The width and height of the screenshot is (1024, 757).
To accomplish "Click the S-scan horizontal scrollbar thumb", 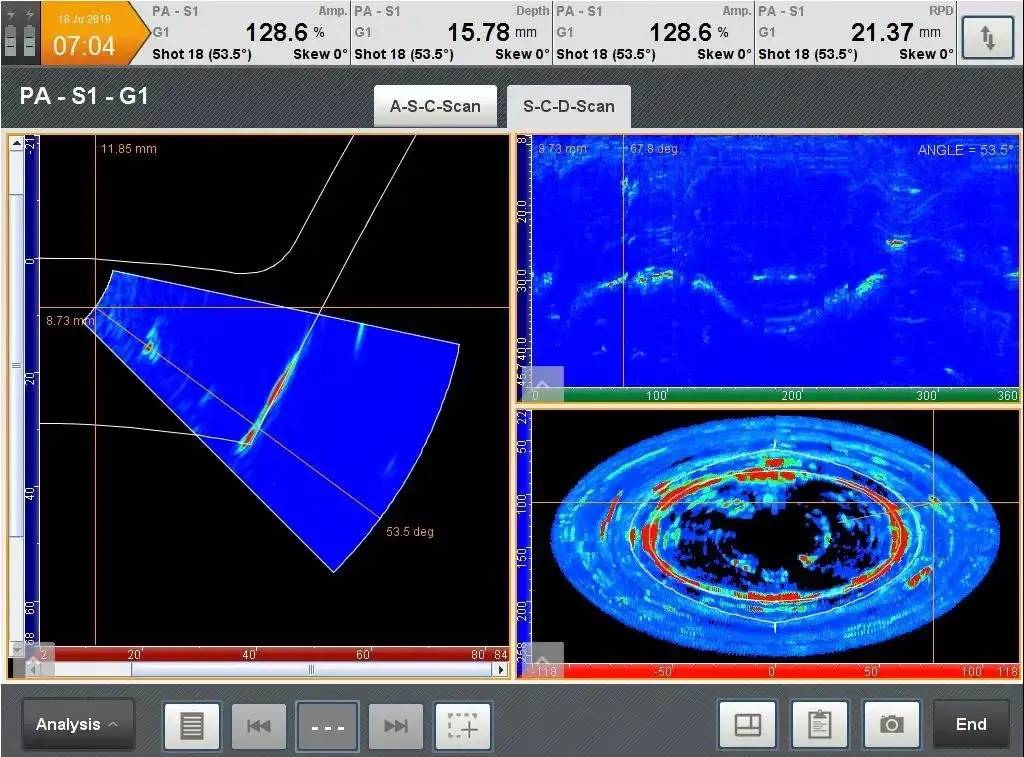I will (x=310, y=670).
